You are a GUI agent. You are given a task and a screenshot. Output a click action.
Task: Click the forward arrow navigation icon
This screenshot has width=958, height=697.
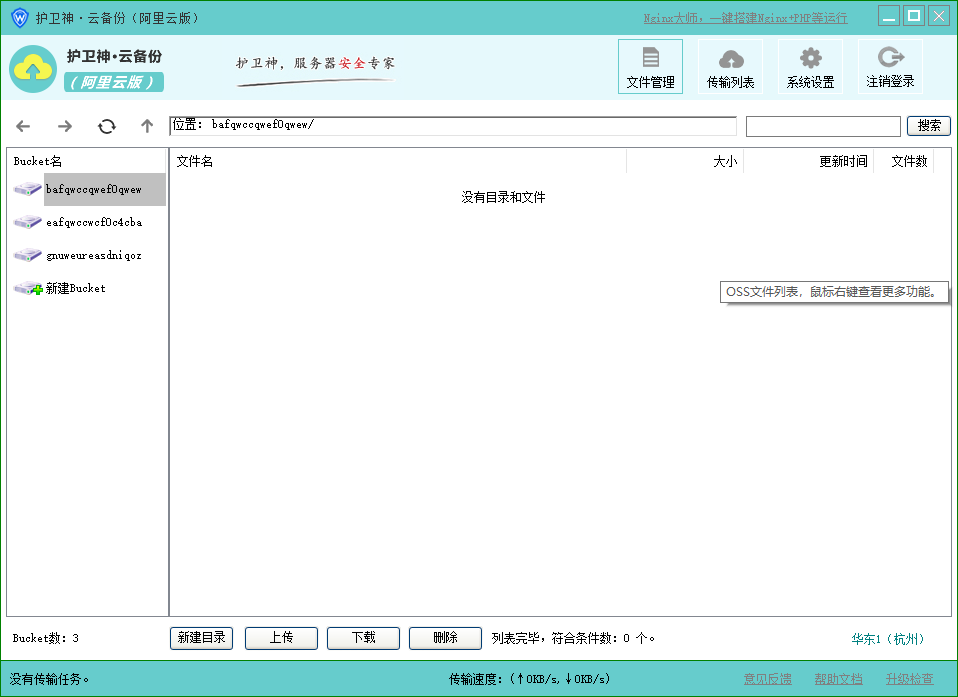pyautogui.click(x=65, y=126)
